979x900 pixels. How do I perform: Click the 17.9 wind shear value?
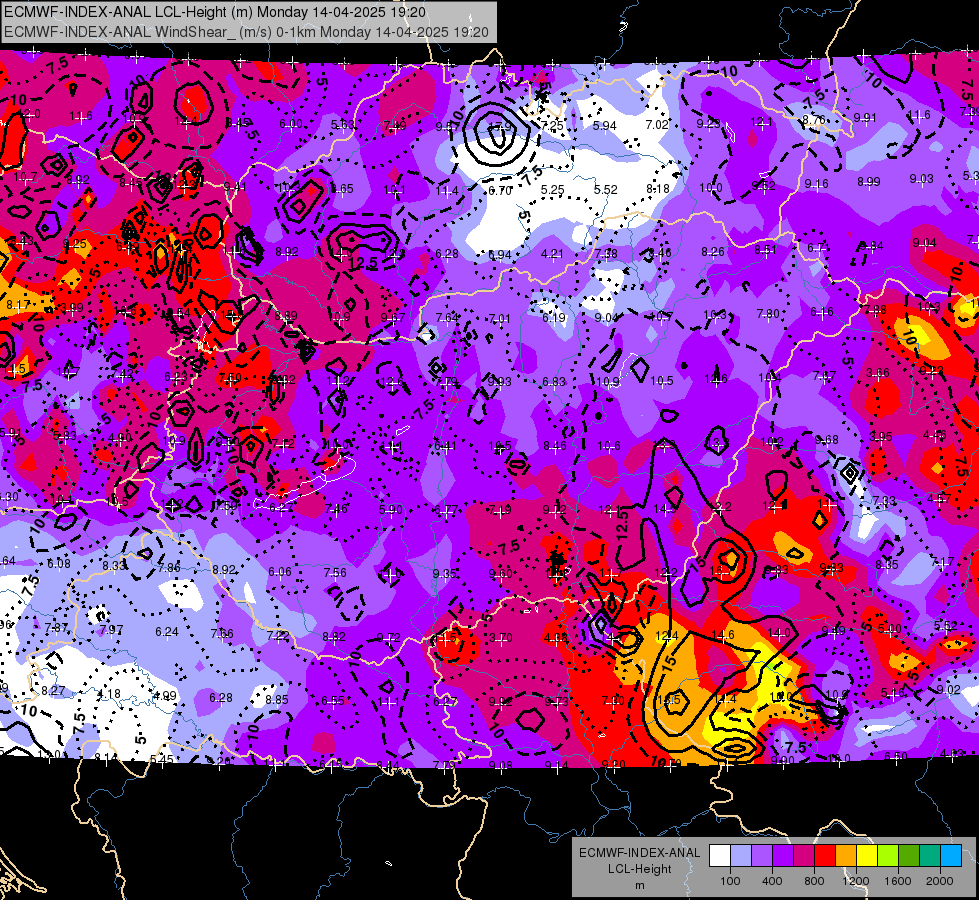click(499, 126)
